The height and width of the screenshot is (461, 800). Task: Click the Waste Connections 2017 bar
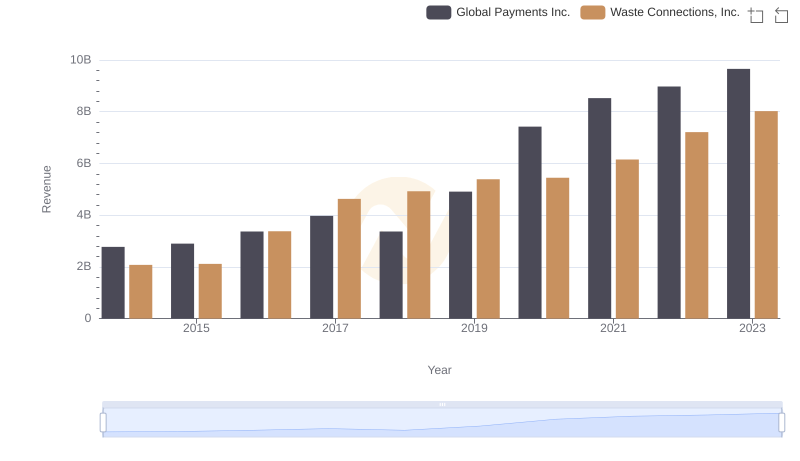pos(349,259)
